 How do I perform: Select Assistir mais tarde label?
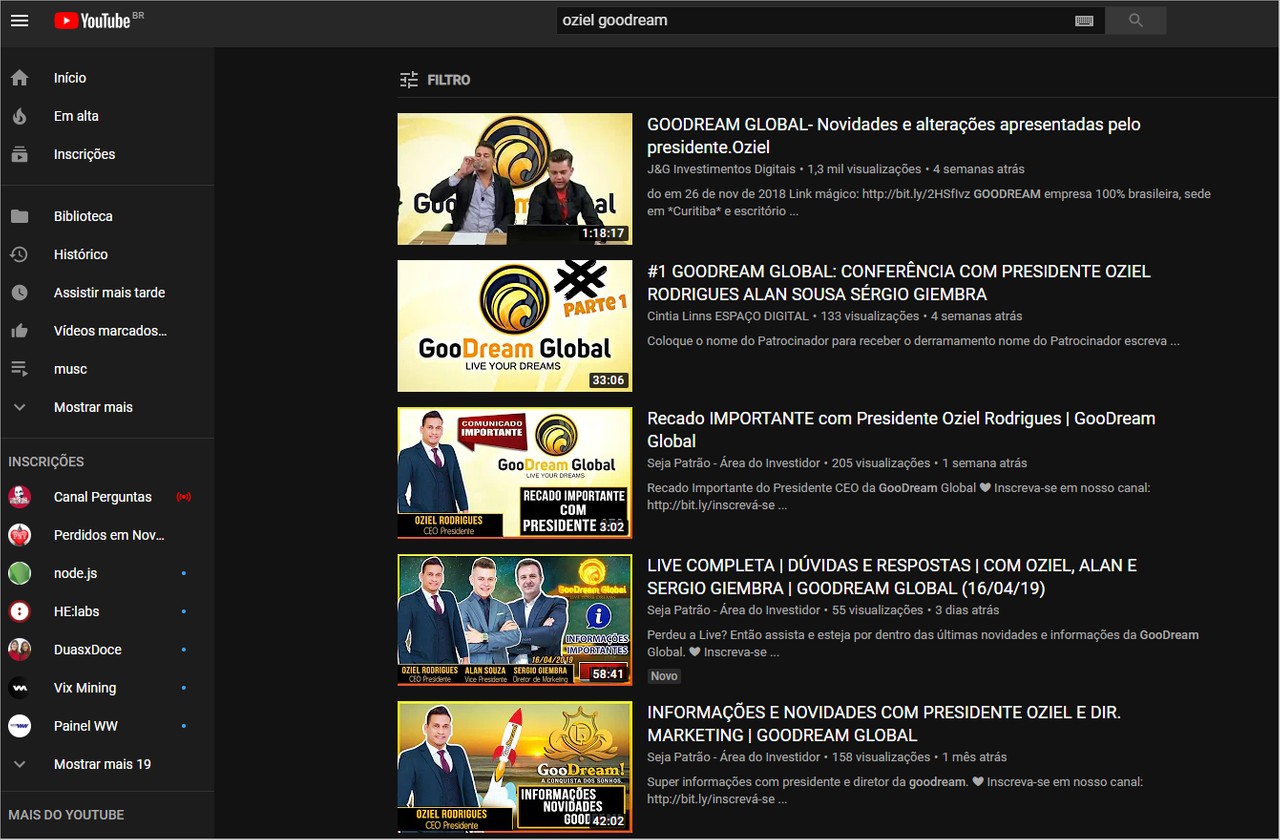[109, 292]
